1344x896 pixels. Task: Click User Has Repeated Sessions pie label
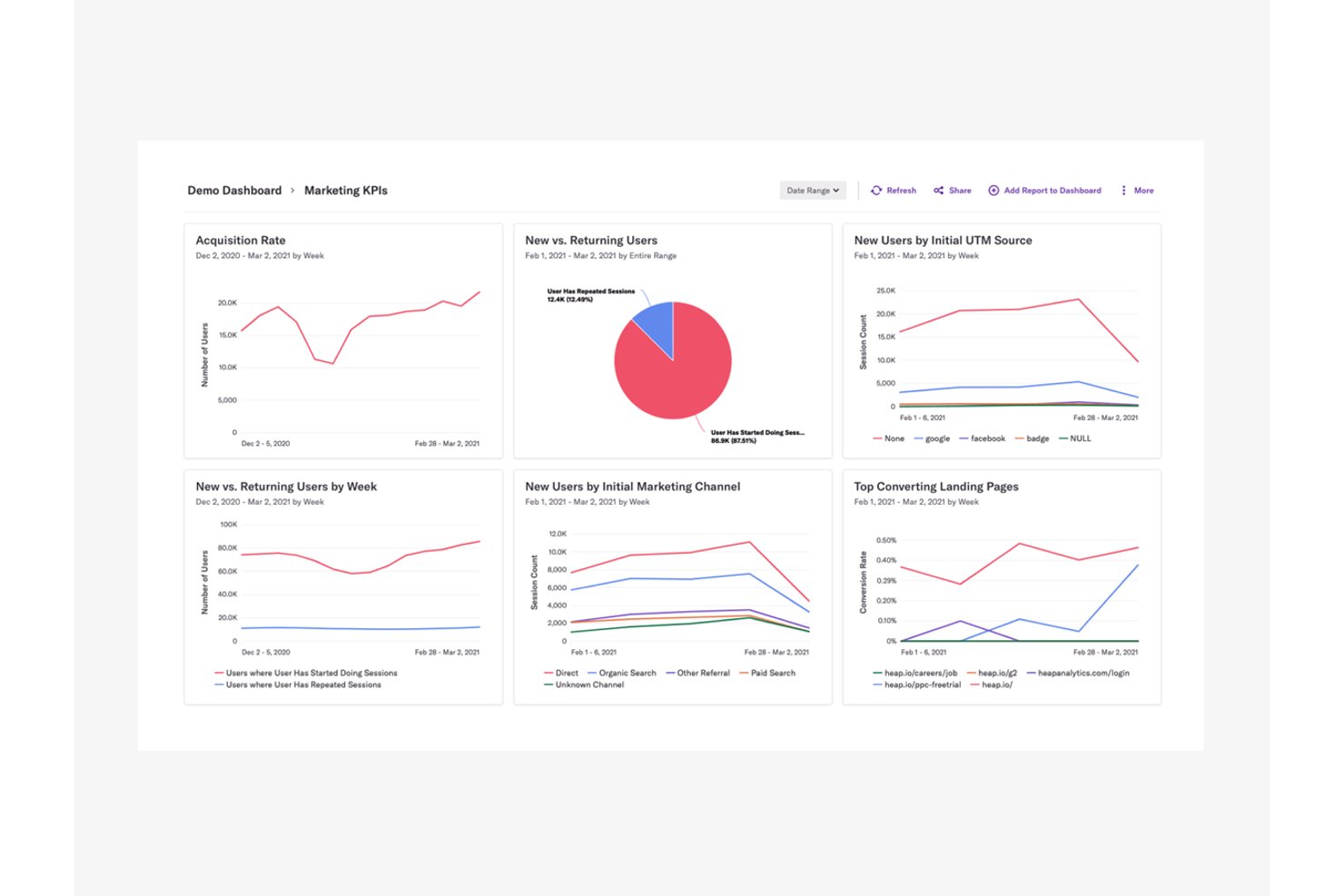coord(591,295)
